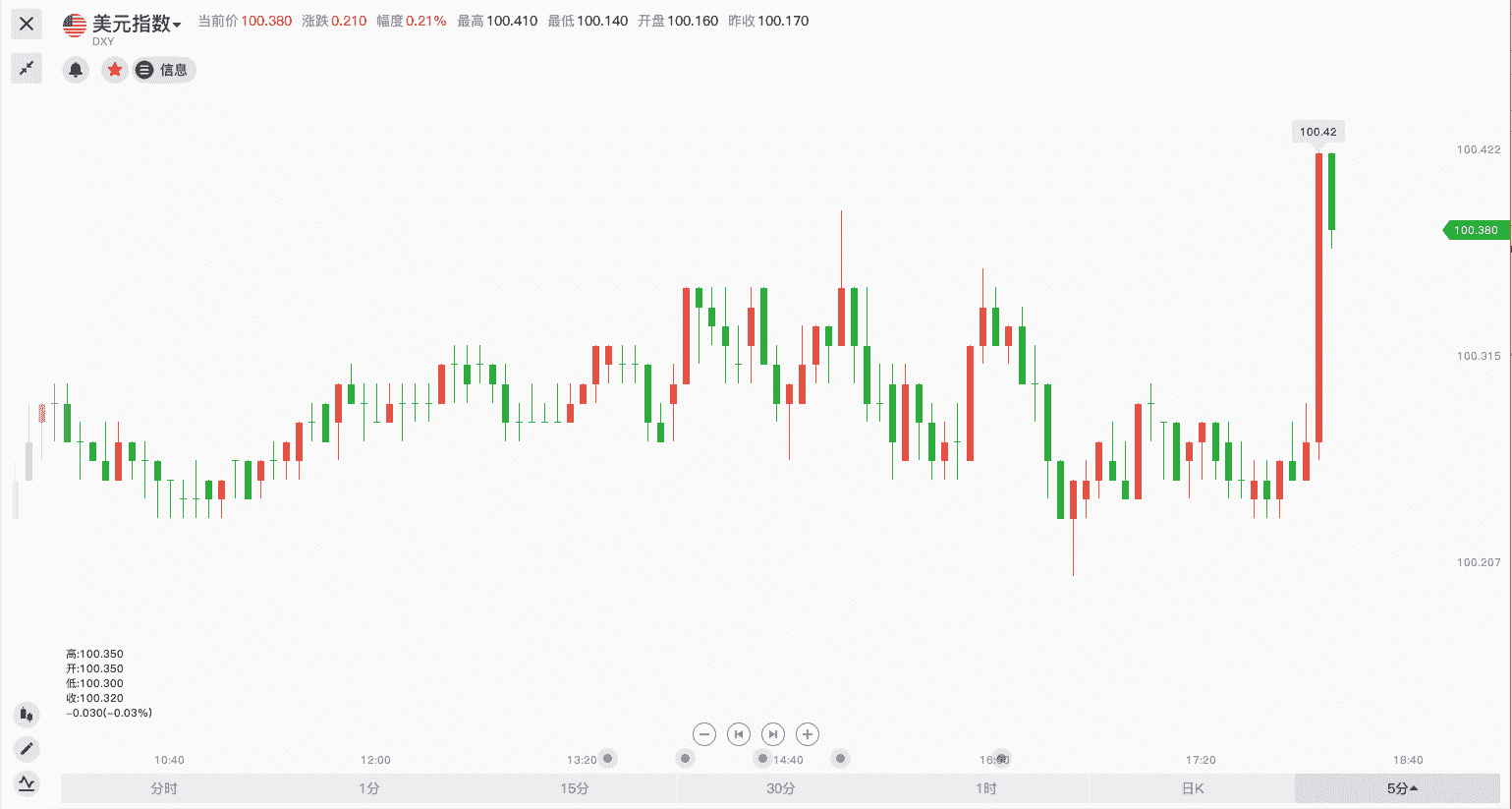Click the 最低 100.140 value
This screenshot has width=1512, height=809.
602,21
